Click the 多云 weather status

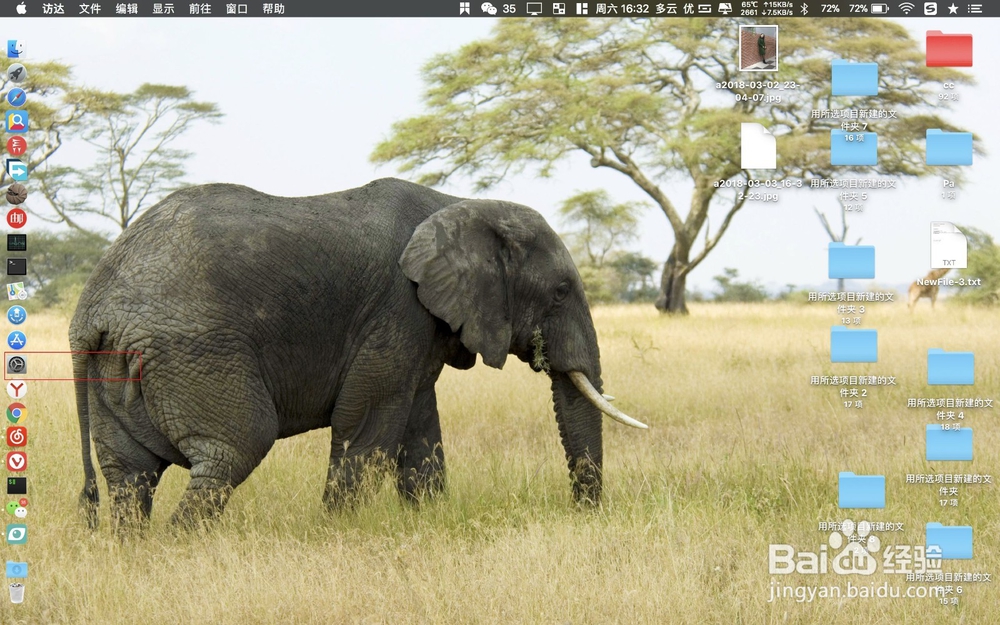pyautogui.click(x=666, y=8)
